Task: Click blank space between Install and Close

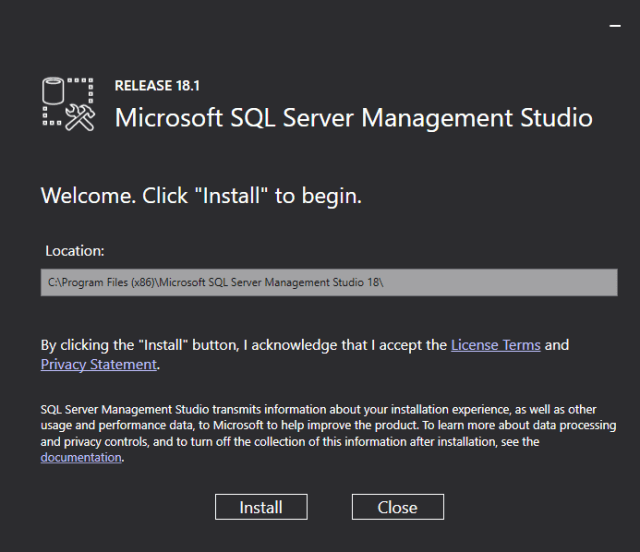Action: pyautogui.click(x=329, y=507)
